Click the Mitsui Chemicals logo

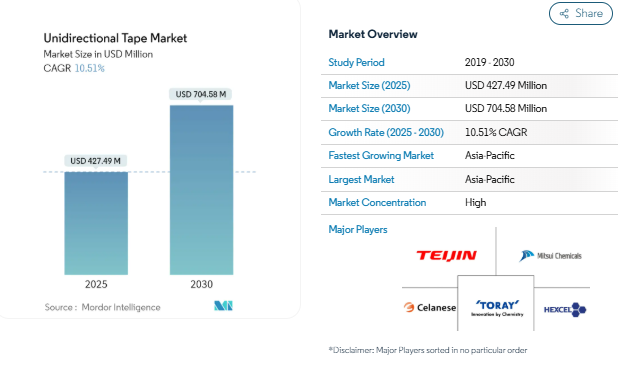point(550,256)
